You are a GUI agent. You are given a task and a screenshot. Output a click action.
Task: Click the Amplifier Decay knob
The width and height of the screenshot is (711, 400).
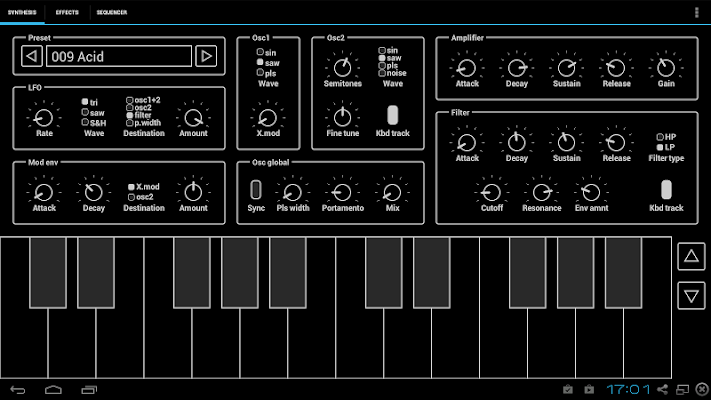516,68
